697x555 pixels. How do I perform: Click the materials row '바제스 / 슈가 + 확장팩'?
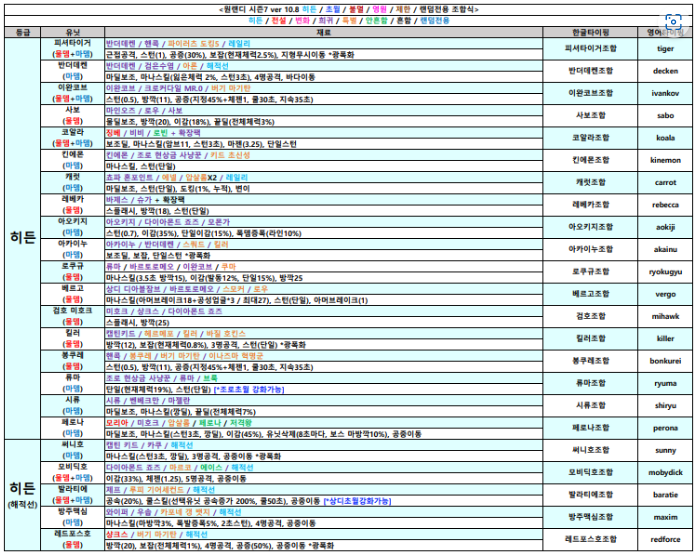point(324,200)
